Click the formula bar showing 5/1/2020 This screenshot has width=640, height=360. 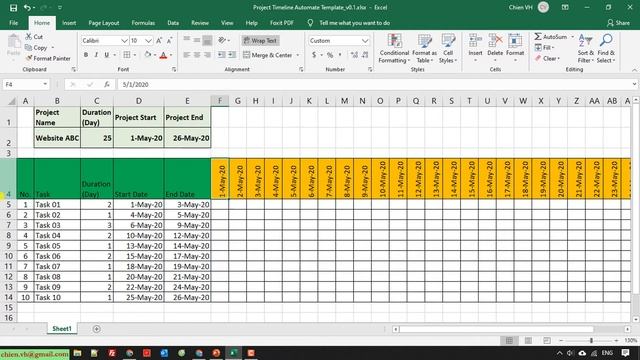(x=373, y=84)
